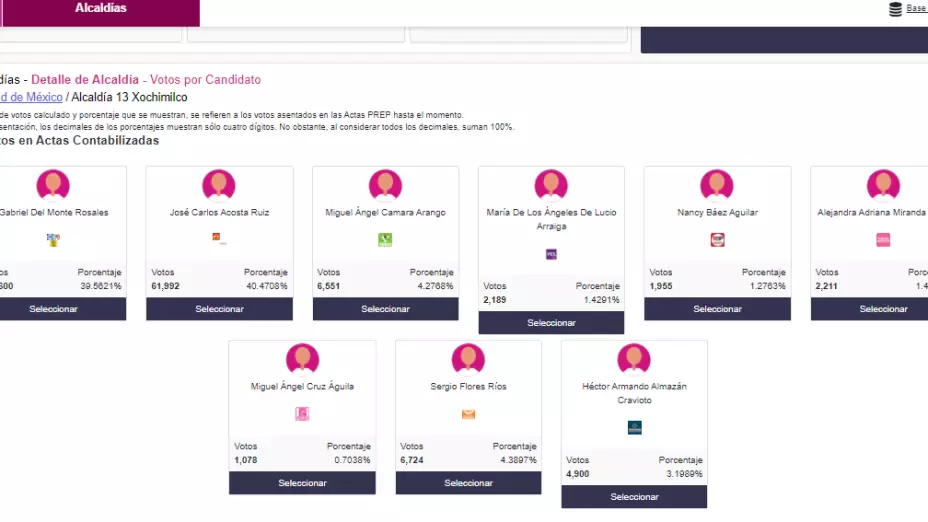928x522 pixels.
Task: Click the vote count 1,078
Action: (x=246, y=460)
